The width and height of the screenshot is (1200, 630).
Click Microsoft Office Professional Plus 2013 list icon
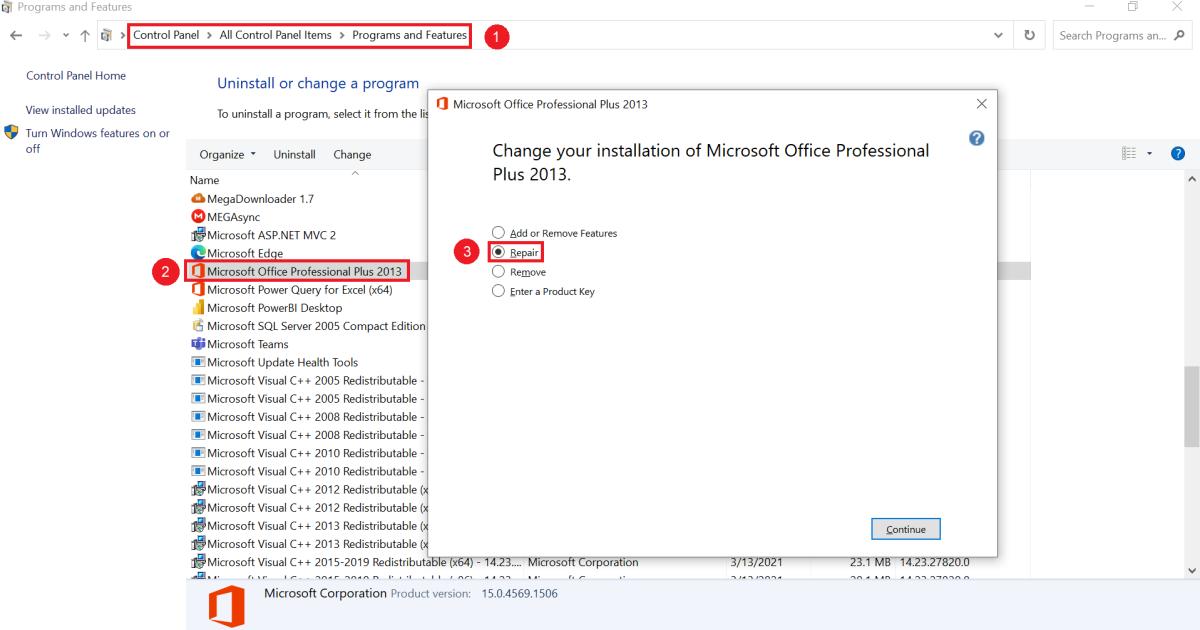point(198,271)
